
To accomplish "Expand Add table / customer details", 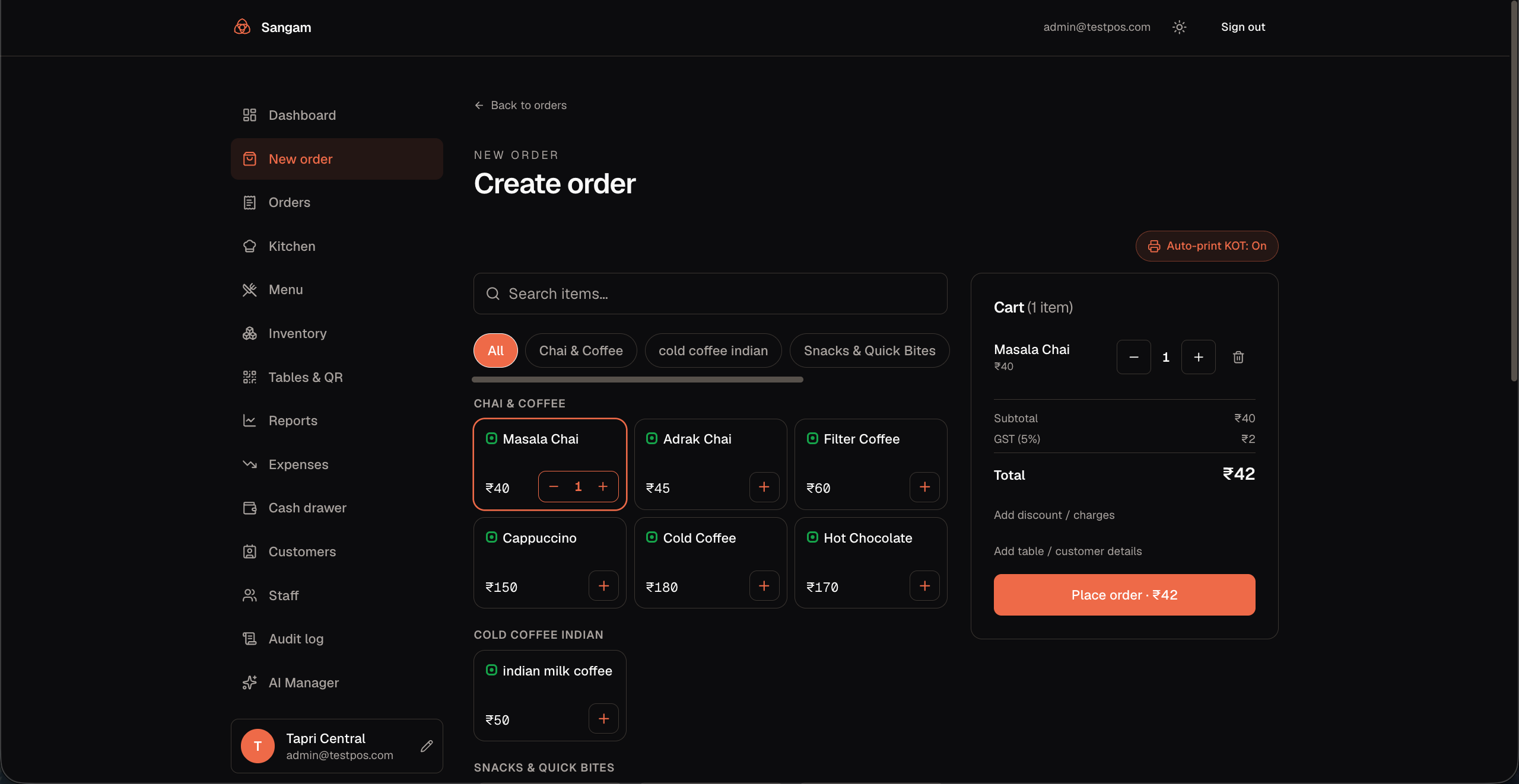I will (x=1068, y=551).
